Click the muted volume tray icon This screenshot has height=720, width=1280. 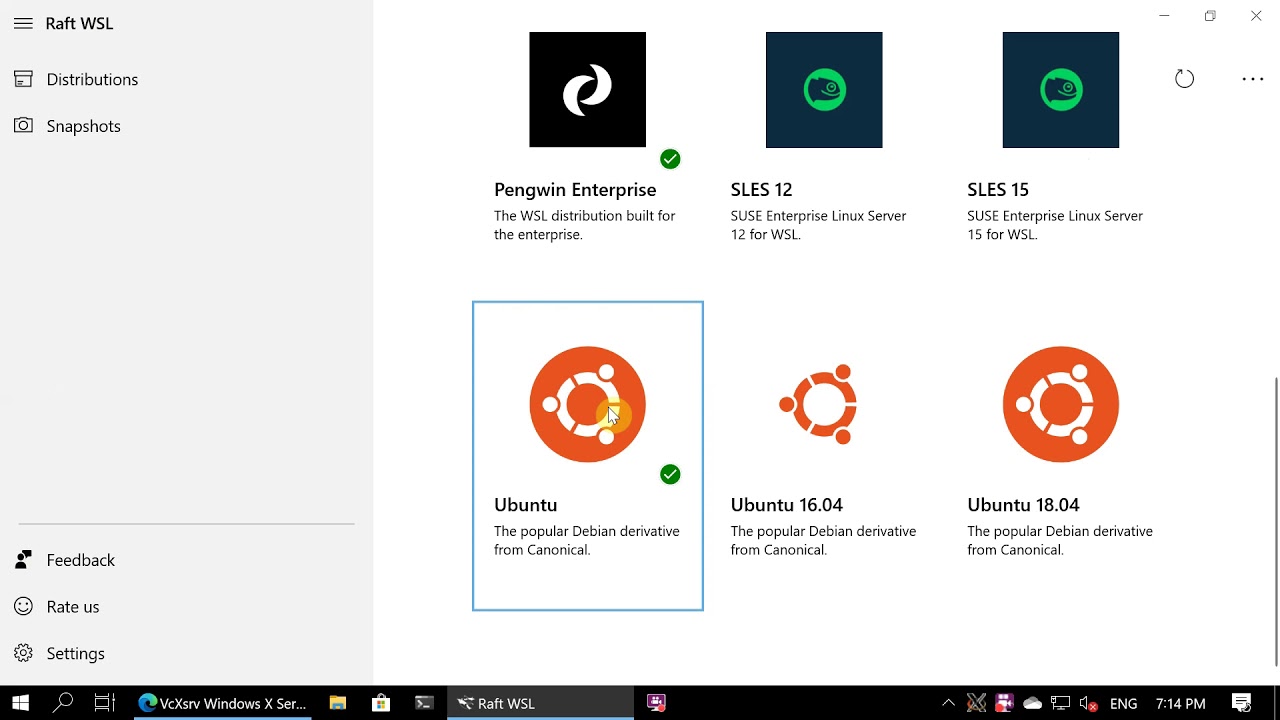click(x=1089, y=704)
